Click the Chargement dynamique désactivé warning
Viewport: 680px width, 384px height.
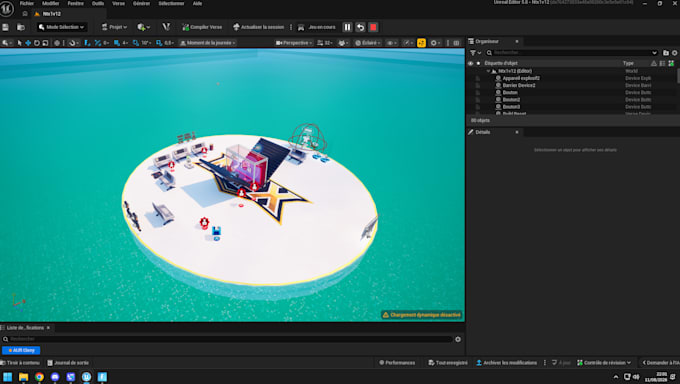pos(422,315)
